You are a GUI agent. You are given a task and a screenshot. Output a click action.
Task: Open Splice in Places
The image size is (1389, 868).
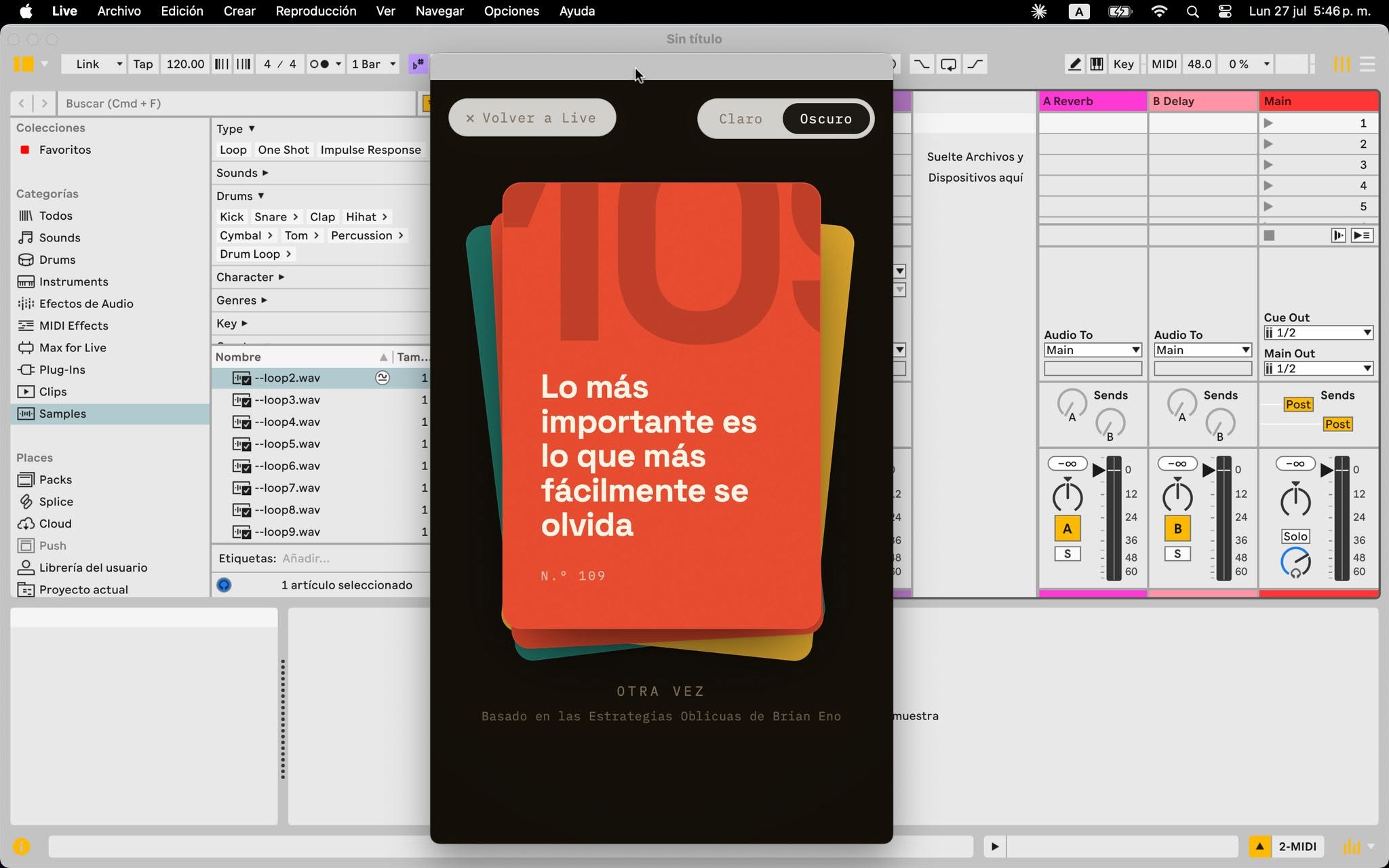tap(56, 501)
